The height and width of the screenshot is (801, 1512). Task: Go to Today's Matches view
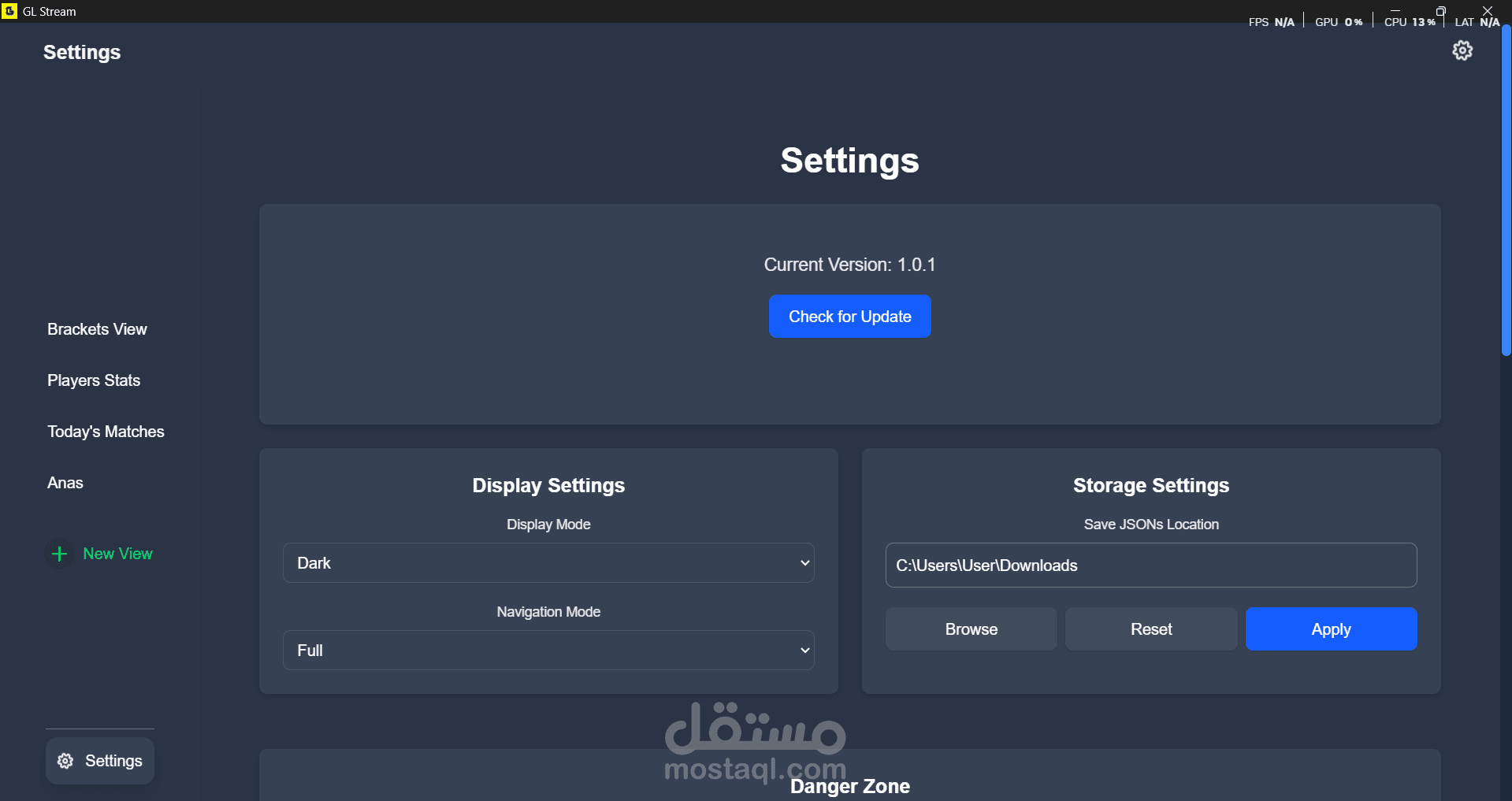pos(106,432)
